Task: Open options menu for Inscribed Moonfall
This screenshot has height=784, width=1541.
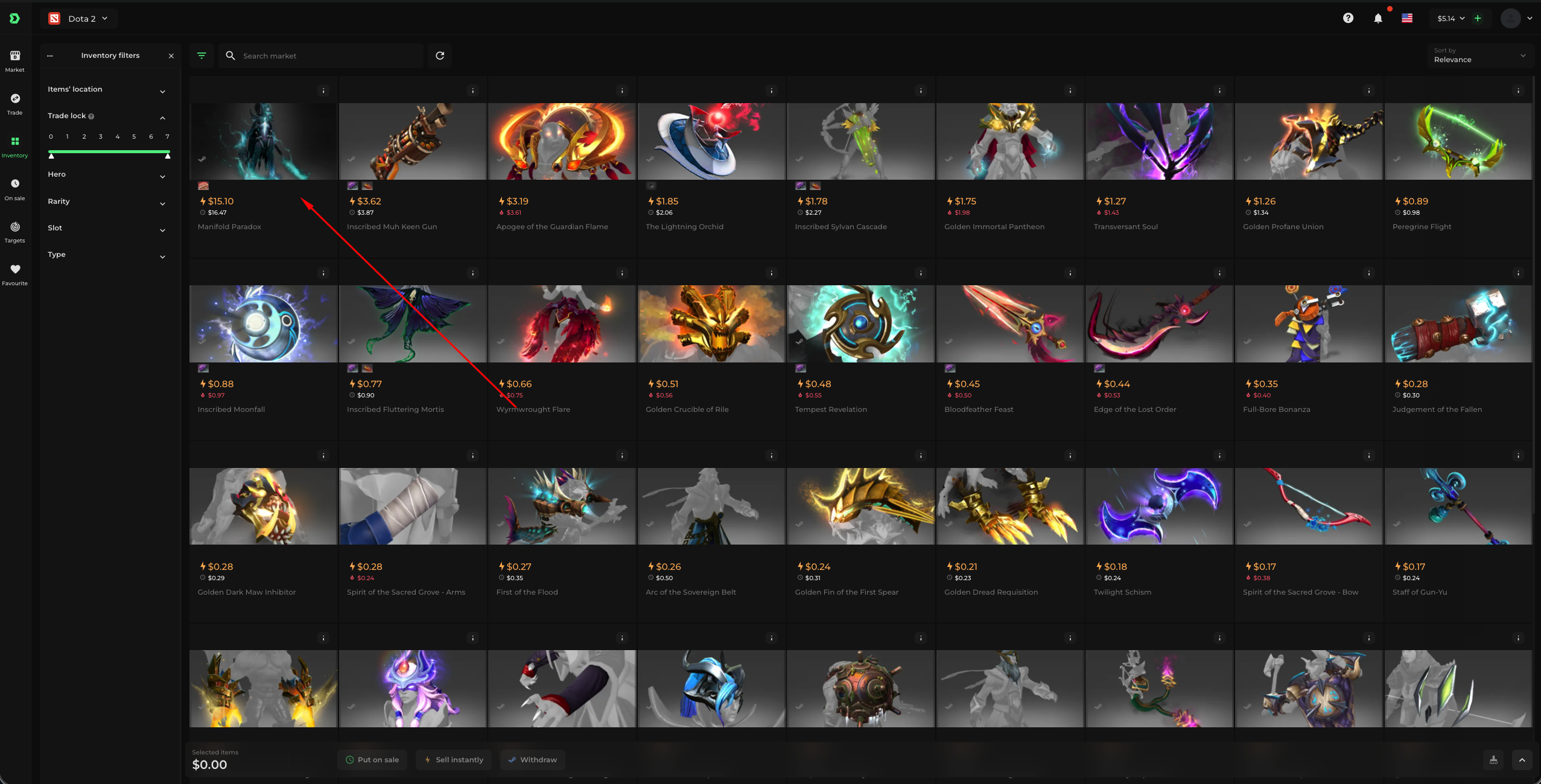Action: (323, 273)
